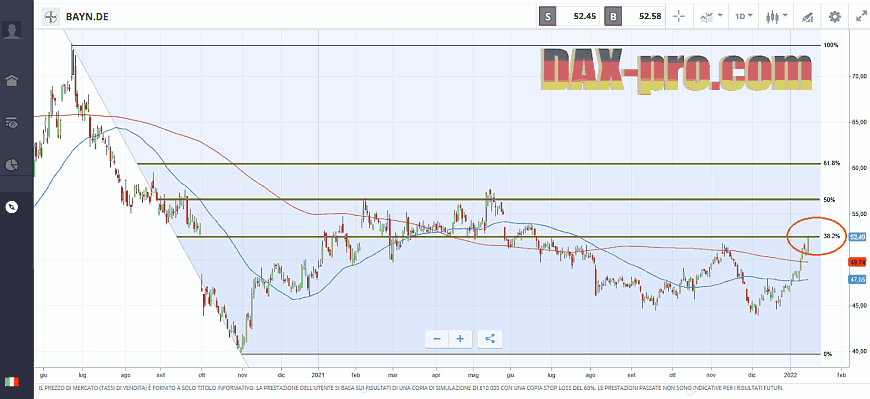870x399 pixels.
Task: Click the 100% Fibonacci level label
Action: tap(831, 45)
